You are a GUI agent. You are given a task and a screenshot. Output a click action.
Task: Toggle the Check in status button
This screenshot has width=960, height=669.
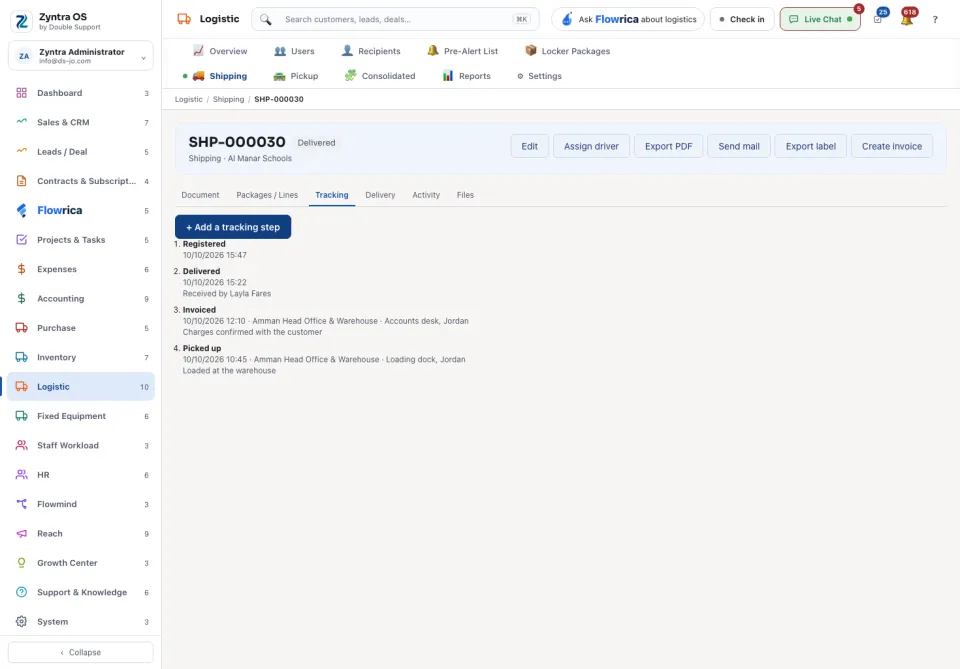click(x=741, y=20)
